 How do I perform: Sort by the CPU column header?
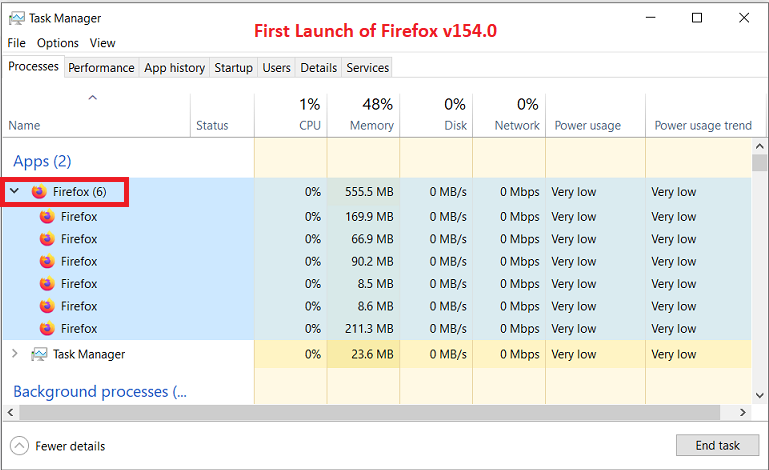point(291,115)
